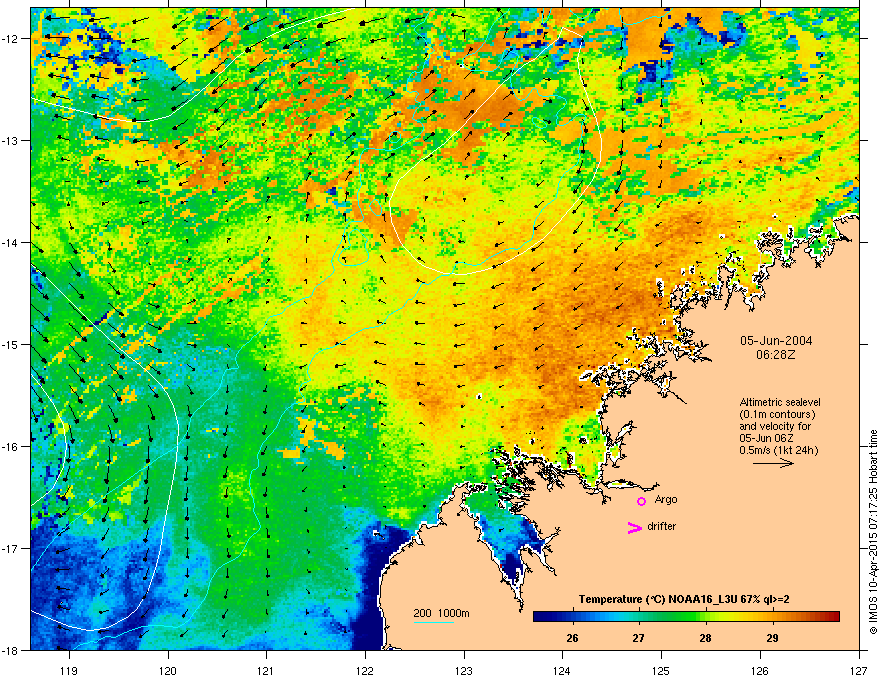
Task: Click the longitude label '121'
Action: [266, 670]
